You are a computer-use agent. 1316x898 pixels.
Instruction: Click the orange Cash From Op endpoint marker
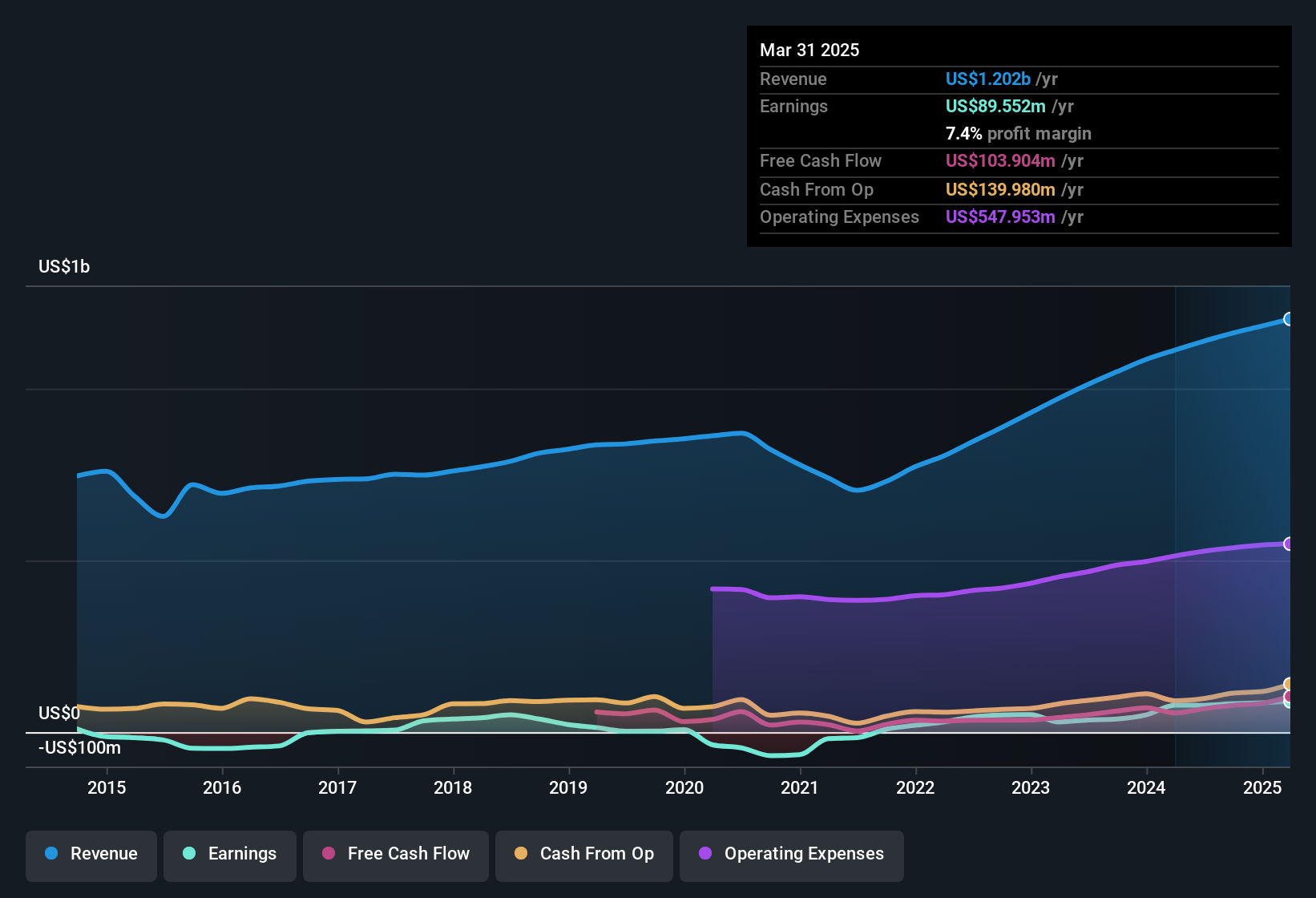[x=1288, y=684]
